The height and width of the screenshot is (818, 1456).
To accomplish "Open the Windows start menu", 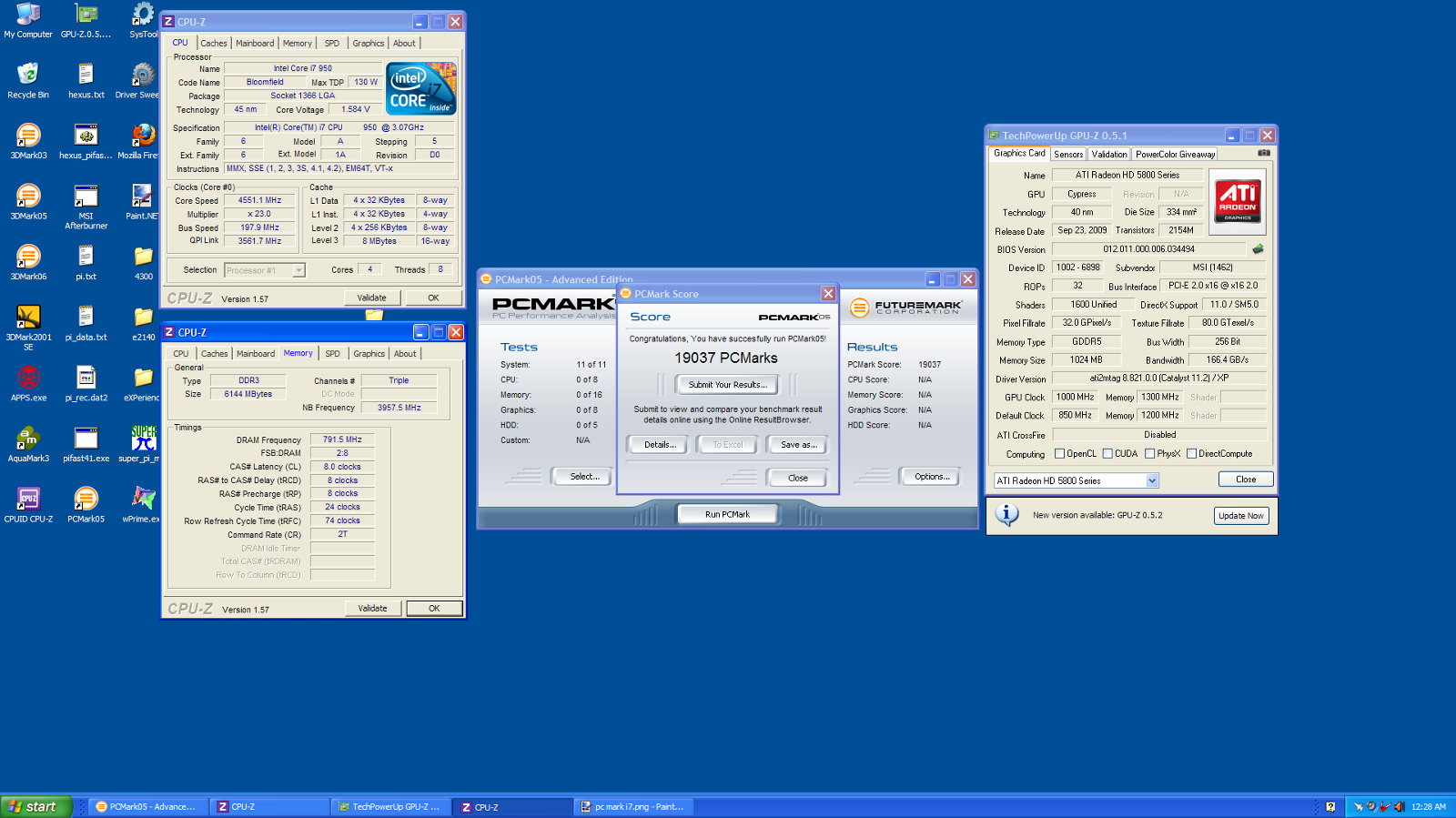I will tap(35, 806).
